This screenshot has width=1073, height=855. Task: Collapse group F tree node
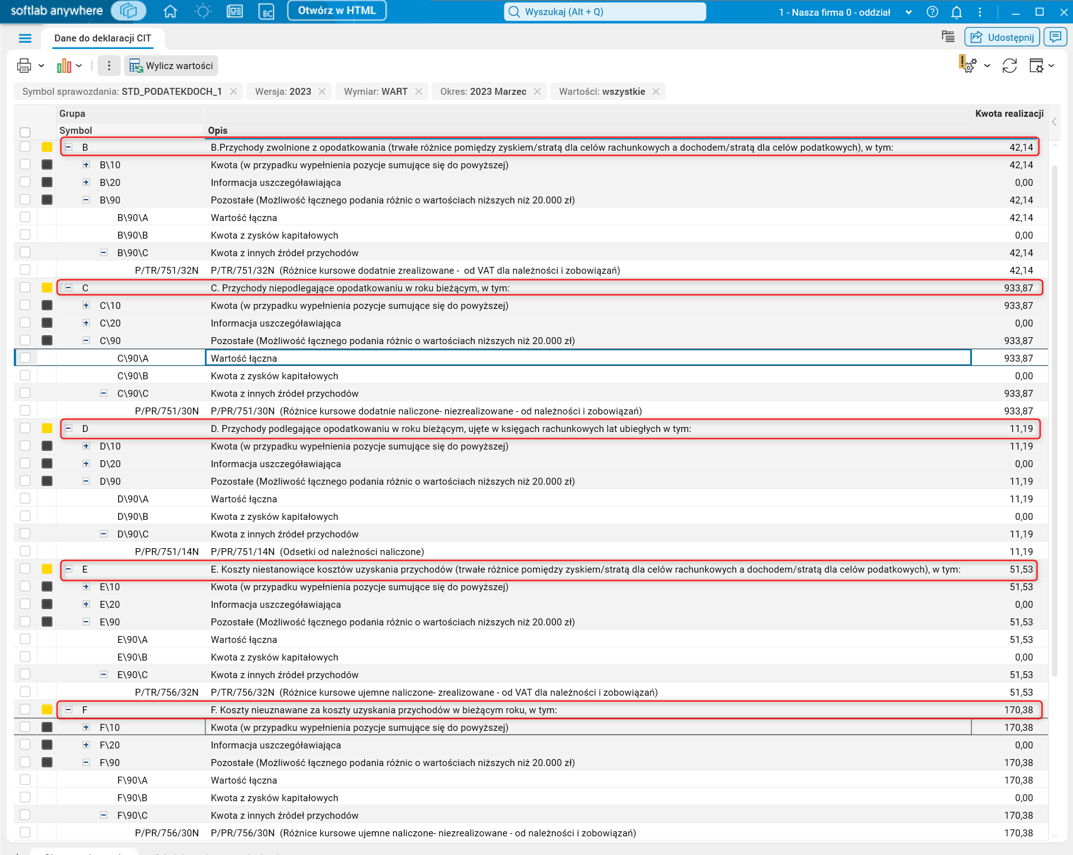click(x=68, y=710)
